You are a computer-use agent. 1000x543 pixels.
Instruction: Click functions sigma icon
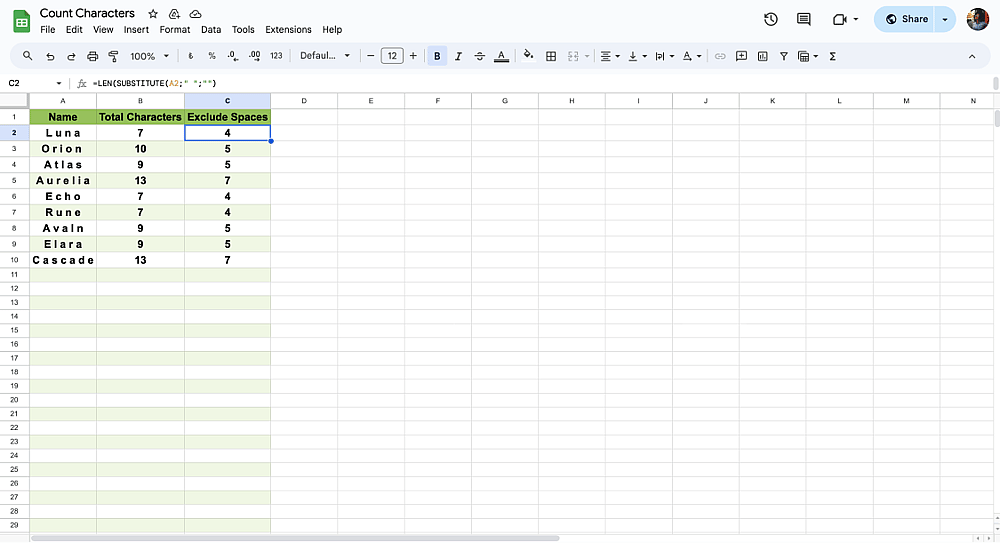[832, 56]
